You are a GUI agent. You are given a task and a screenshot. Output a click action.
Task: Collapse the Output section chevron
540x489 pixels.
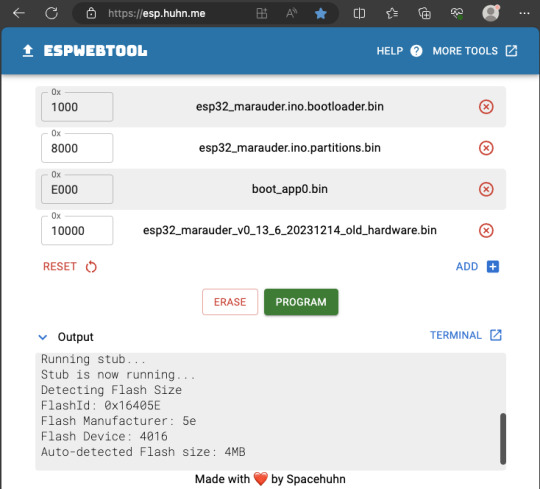click(43, 337)
